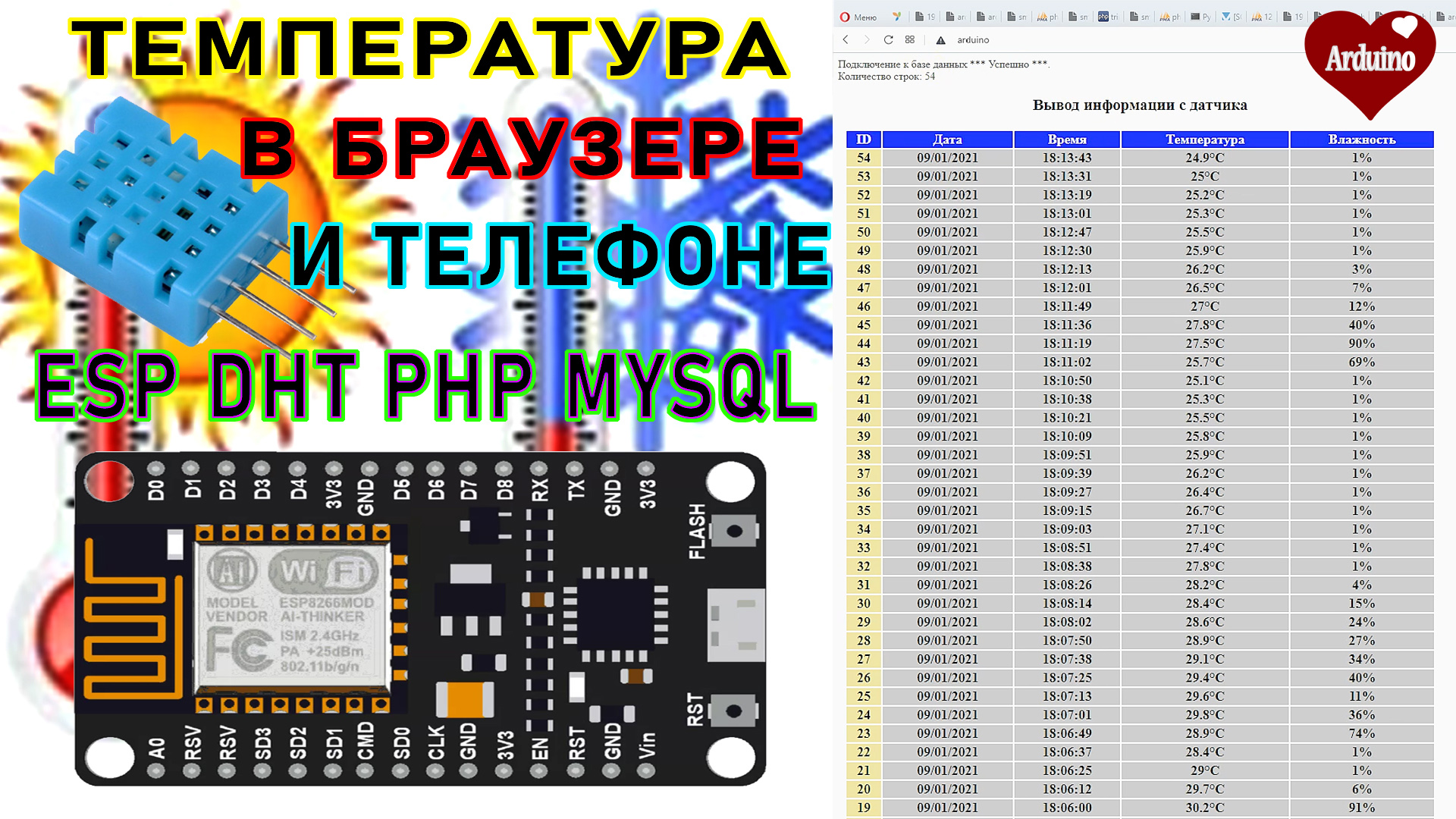Click the colorful leaf pinned tab icon
This screenshot has height=819, width=1456.
pyautogui.click(x=897, y=17)
